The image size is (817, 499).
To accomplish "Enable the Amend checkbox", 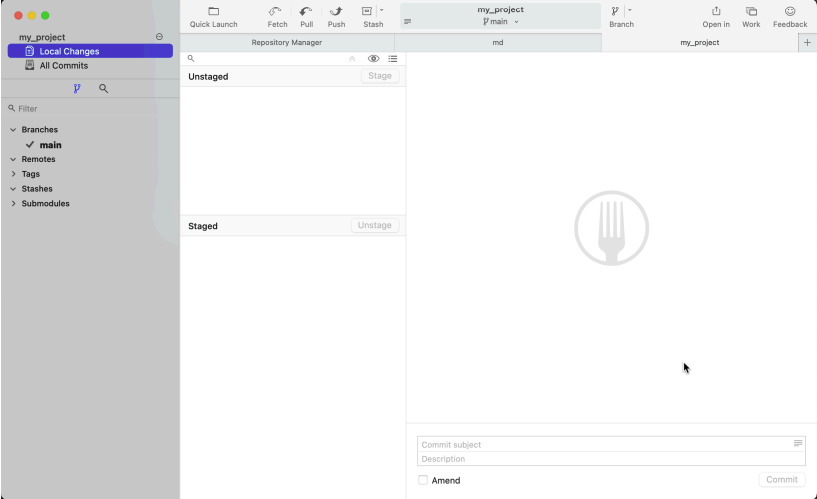I will (423, 480).
